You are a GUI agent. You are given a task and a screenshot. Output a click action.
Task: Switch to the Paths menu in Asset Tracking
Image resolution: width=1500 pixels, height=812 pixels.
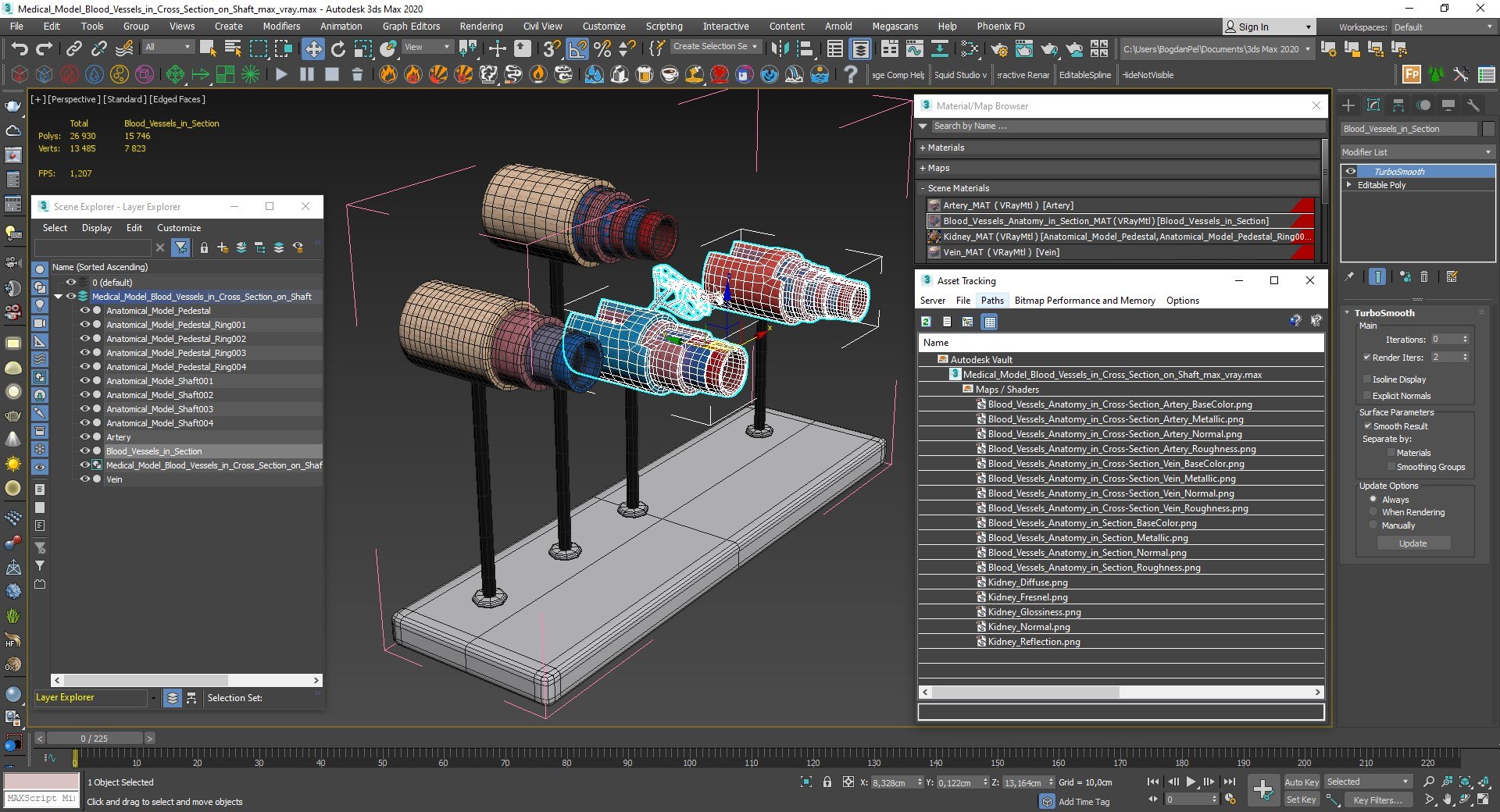click(x=992, y=301)
